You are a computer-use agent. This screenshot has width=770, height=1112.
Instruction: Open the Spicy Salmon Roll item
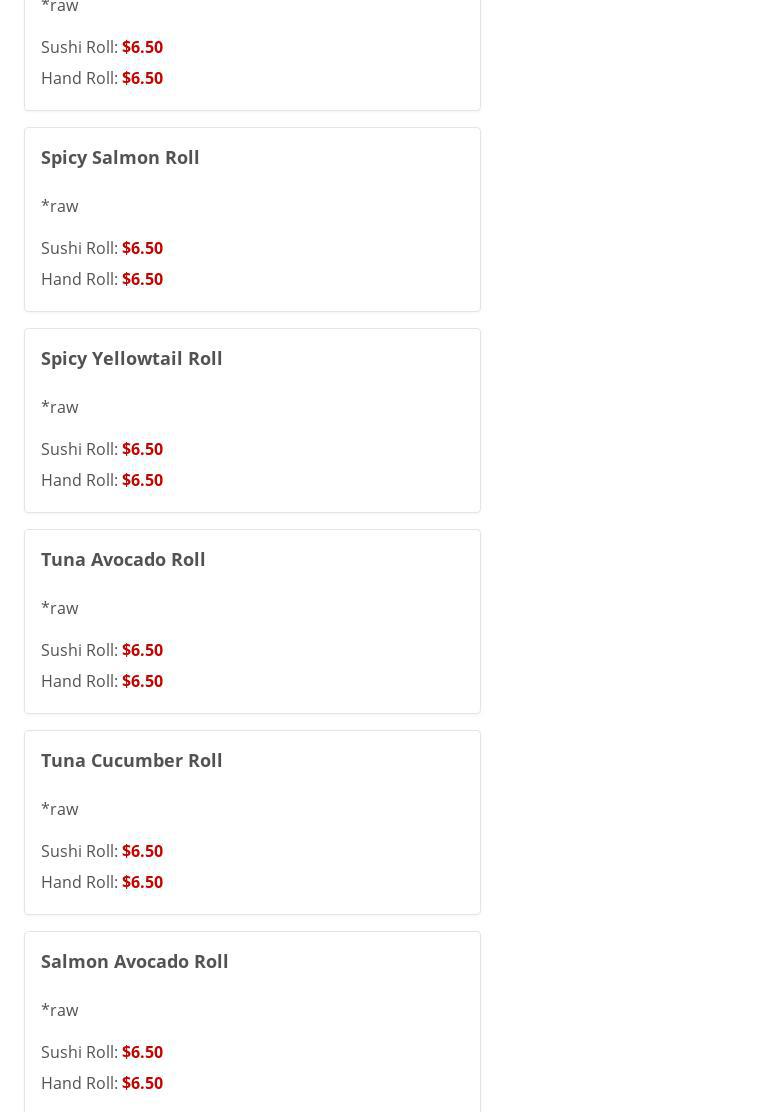pyautogui.click(x=120, y=157)
